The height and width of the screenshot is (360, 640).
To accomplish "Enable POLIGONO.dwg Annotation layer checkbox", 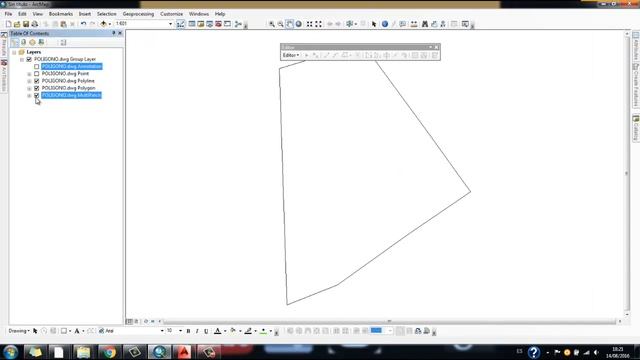I will click(37, 67).
